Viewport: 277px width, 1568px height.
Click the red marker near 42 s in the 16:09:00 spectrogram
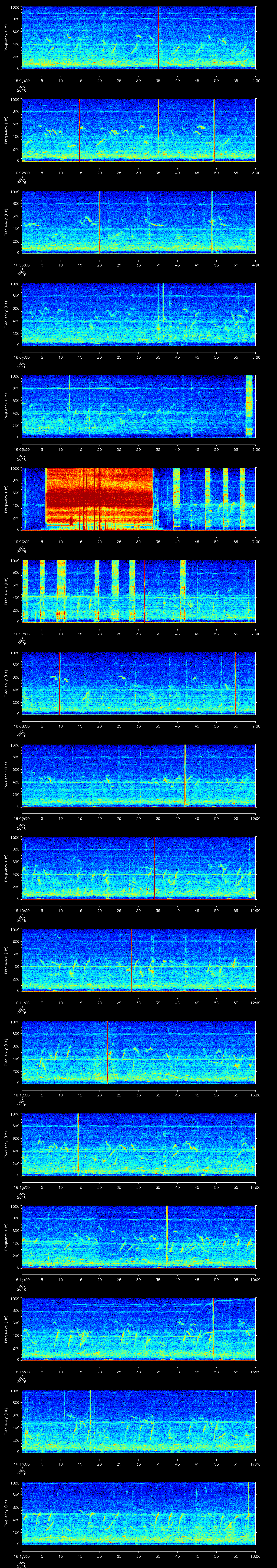pyautogui.click(x=185, y=775)
